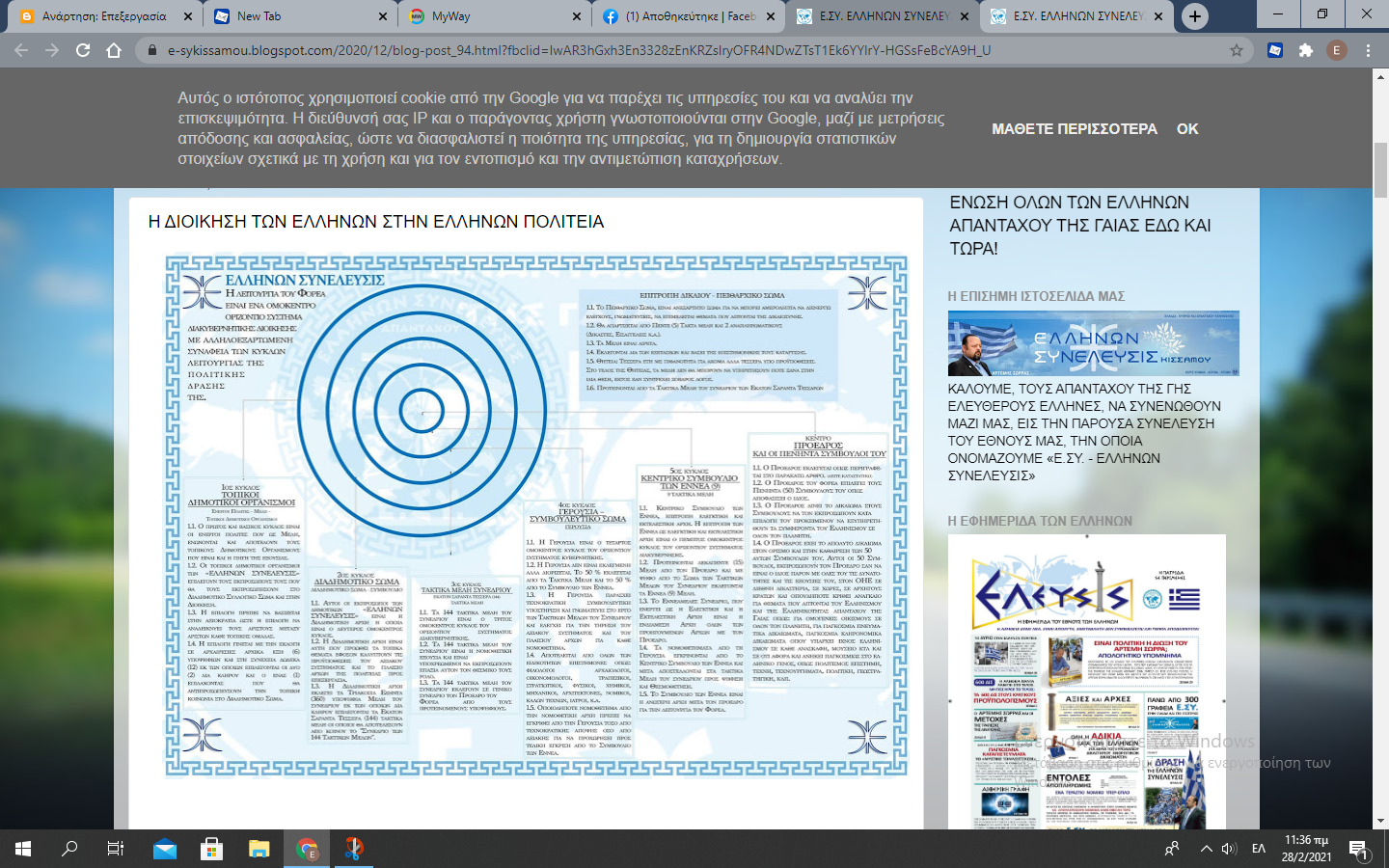Open Task View on taskbar
This screenshot has height=868, width=1389.
pos(116,849)
